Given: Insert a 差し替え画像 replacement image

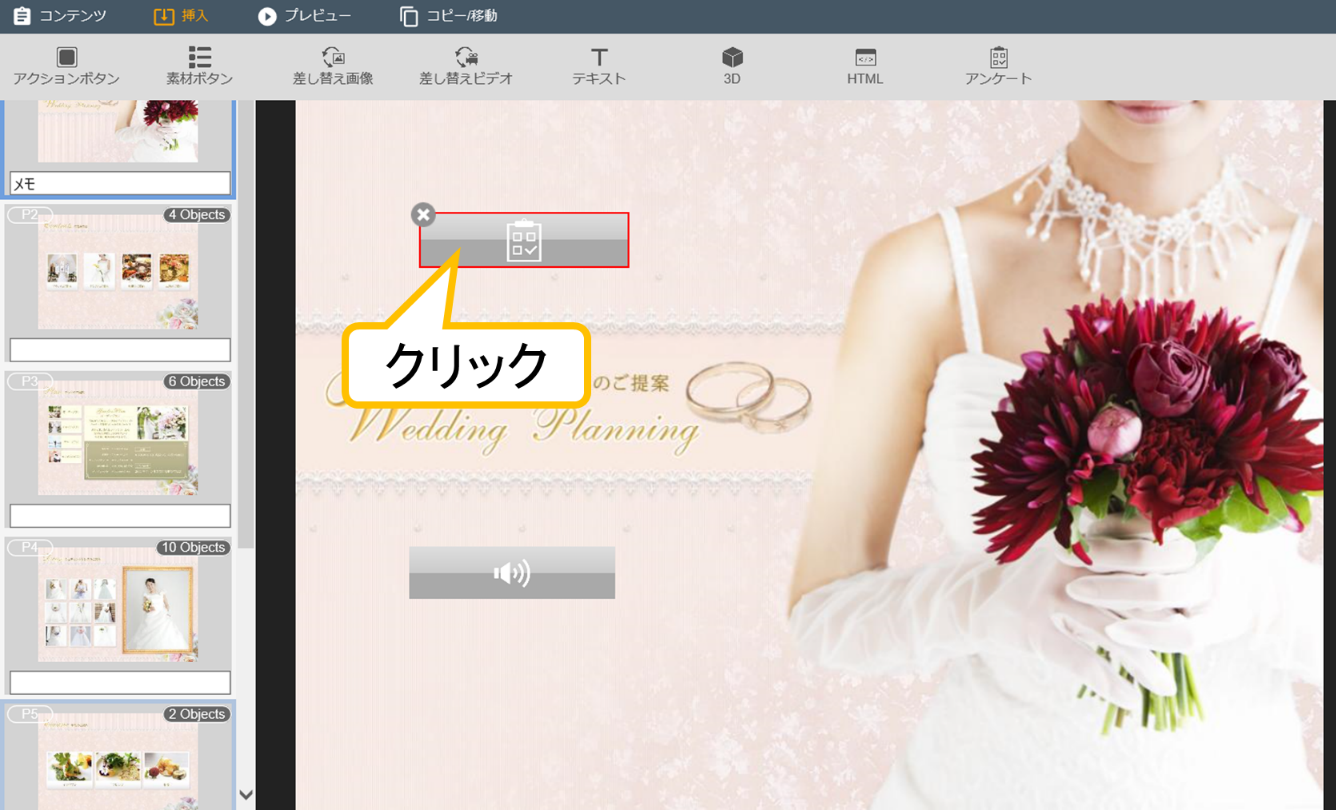Looking at the screenshot, I should 333,66.
